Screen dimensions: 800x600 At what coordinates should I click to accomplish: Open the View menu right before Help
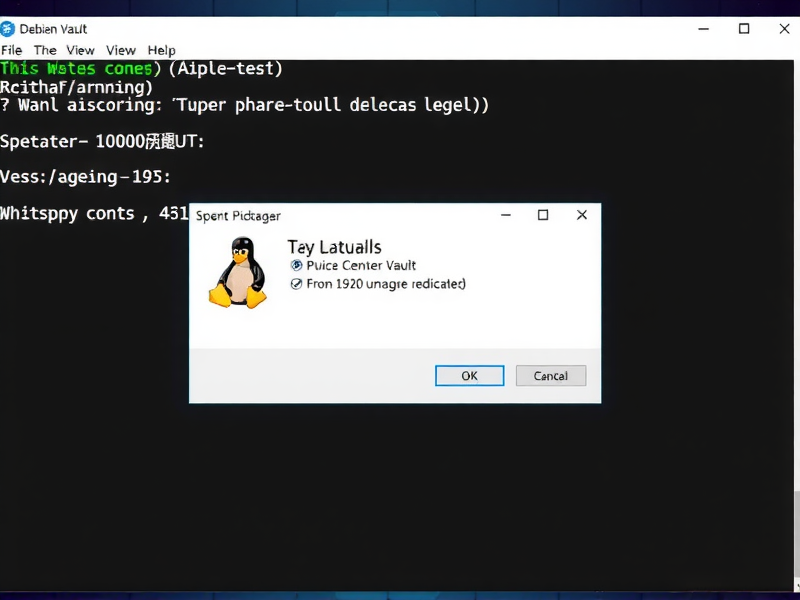[x=121, y=50]
